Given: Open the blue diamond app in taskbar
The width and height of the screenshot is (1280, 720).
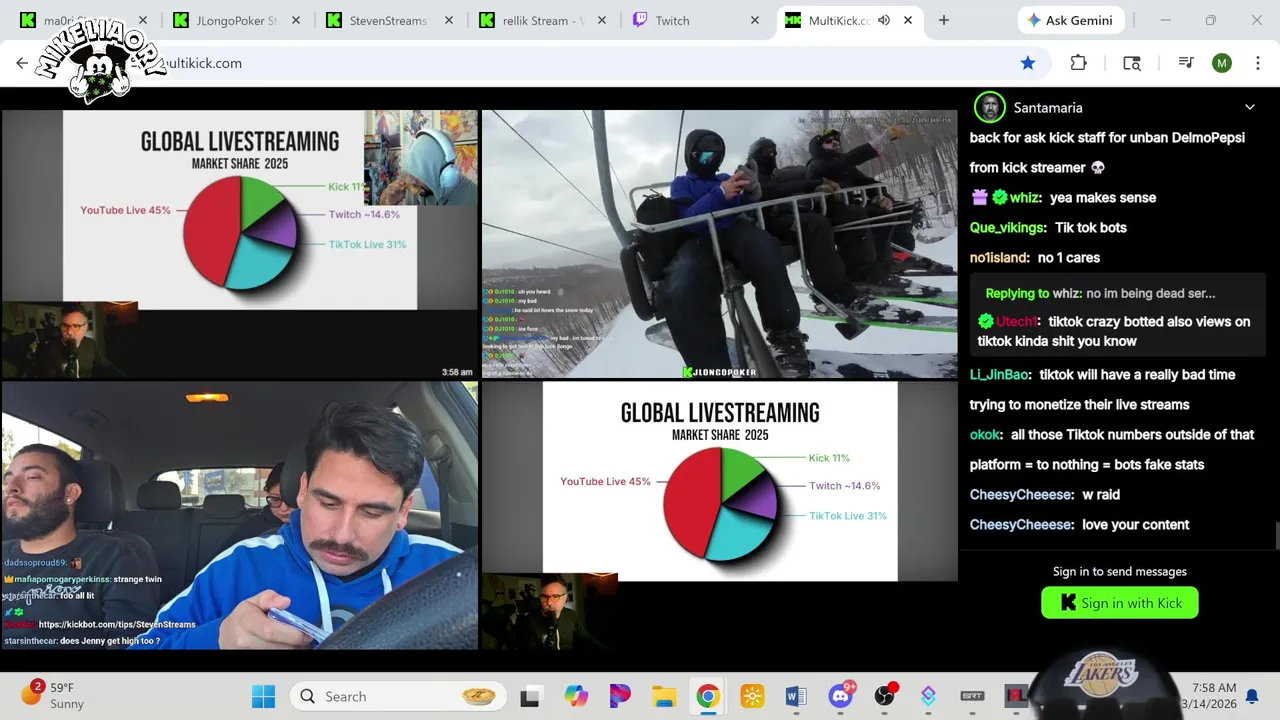Looking at the screenshot, I should tap(928, 696).
